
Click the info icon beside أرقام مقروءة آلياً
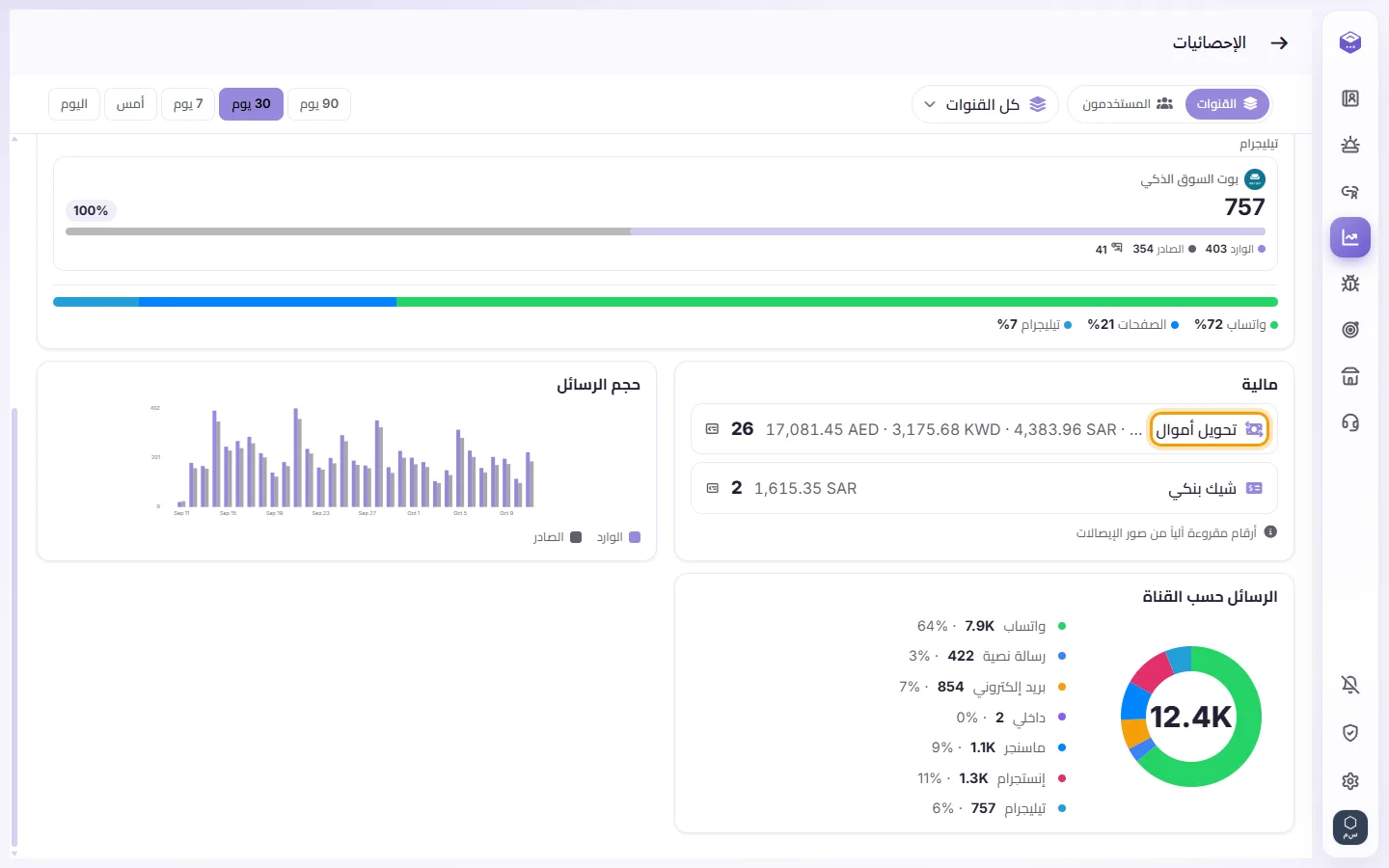(1270, 531)
